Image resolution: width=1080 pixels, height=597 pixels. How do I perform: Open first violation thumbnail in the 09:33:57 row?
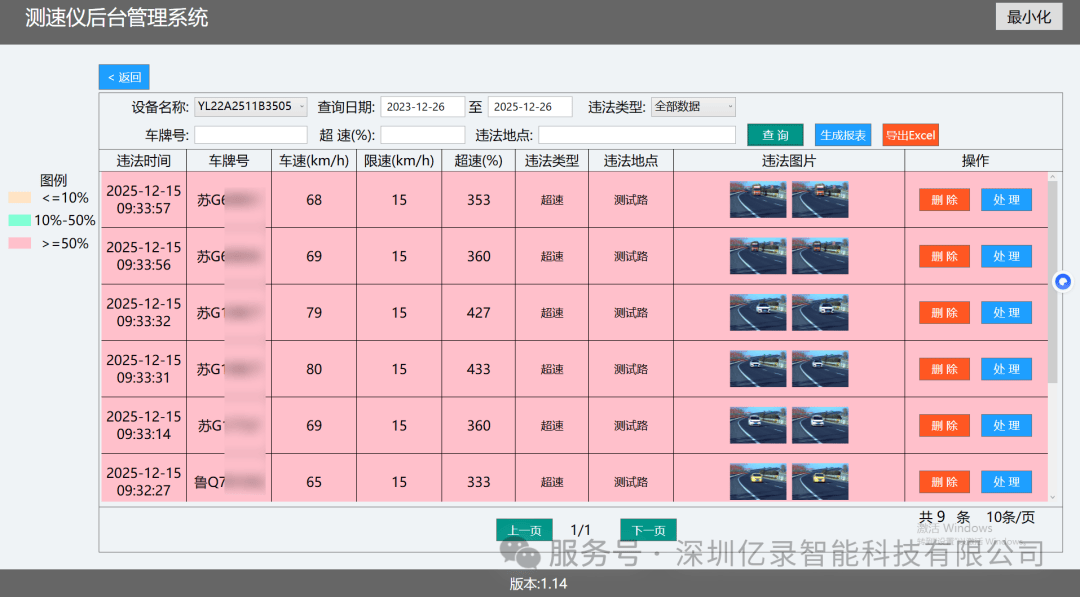tap(757, 199)
